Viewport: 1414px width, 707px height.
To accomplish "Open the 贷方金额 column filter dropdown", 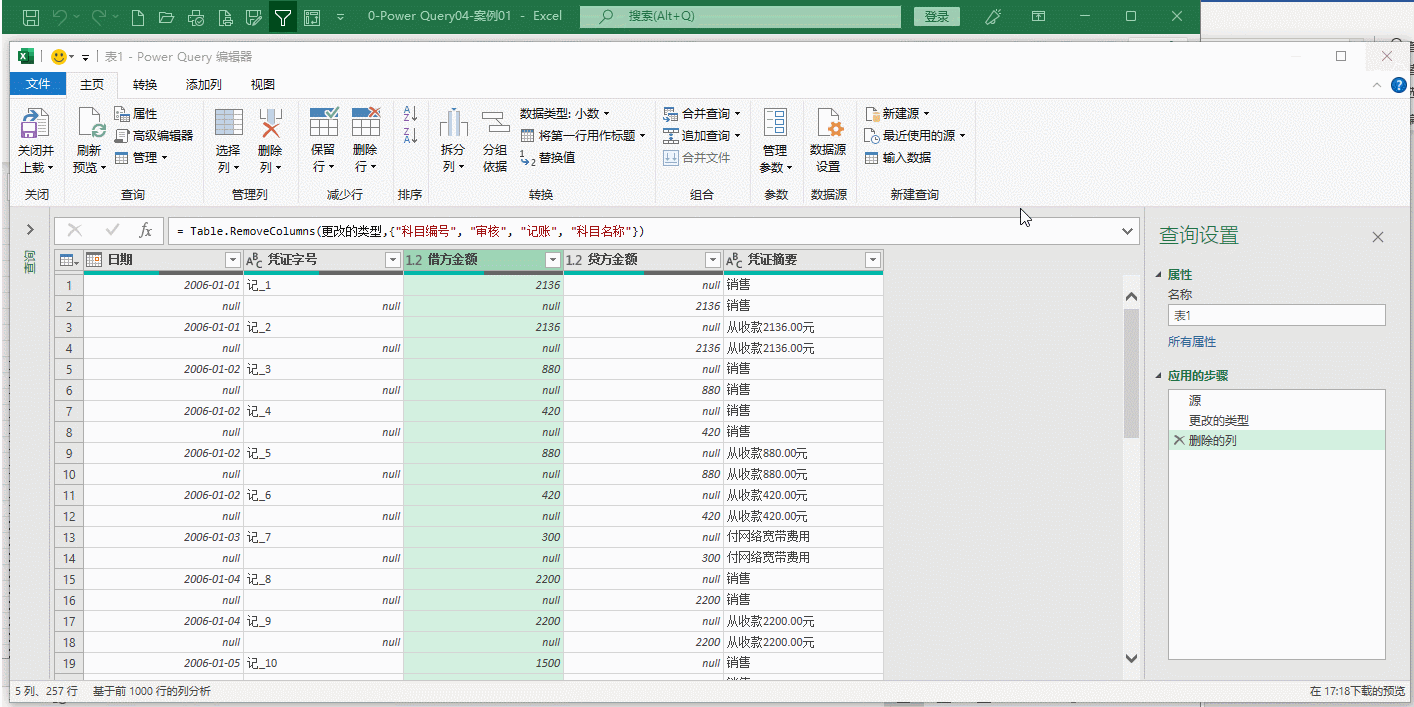I will [x=713, y=260].
